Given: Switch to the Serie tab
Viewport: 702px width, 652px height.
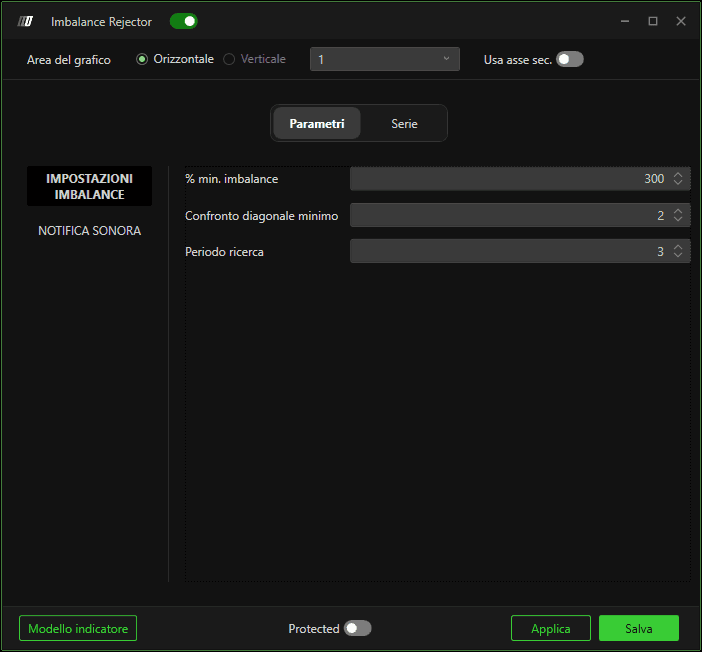Looking at the screenshot, I should (404, 124).
